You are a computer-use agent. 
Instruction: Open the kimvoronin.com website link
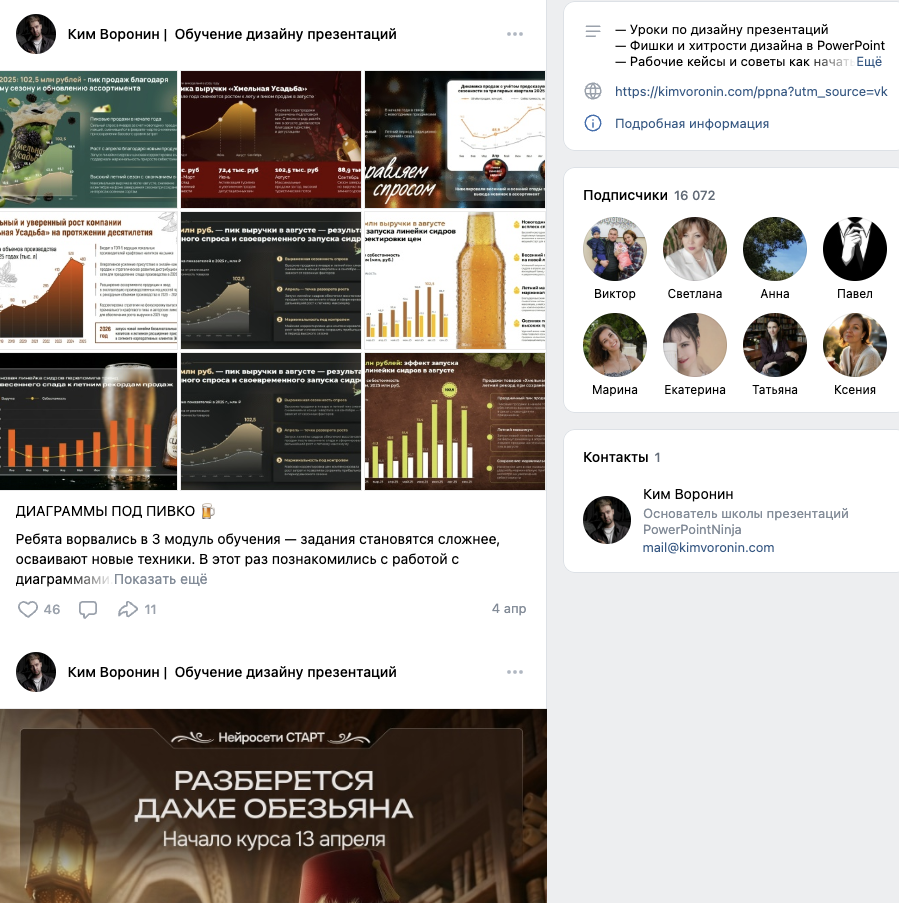(x=751, y=91)
